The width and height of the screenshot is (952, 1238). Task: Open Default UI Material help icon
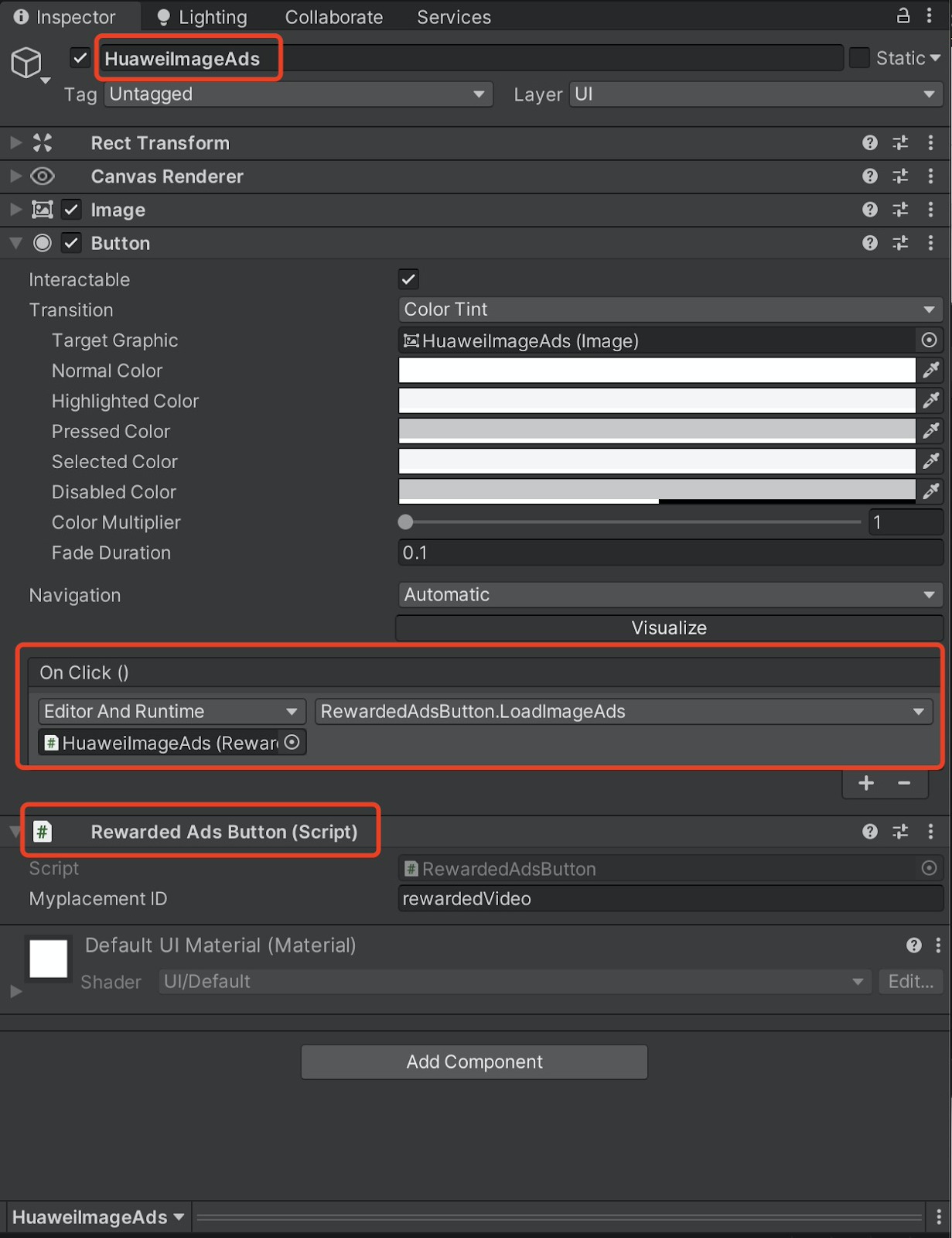tap(914, 945)
